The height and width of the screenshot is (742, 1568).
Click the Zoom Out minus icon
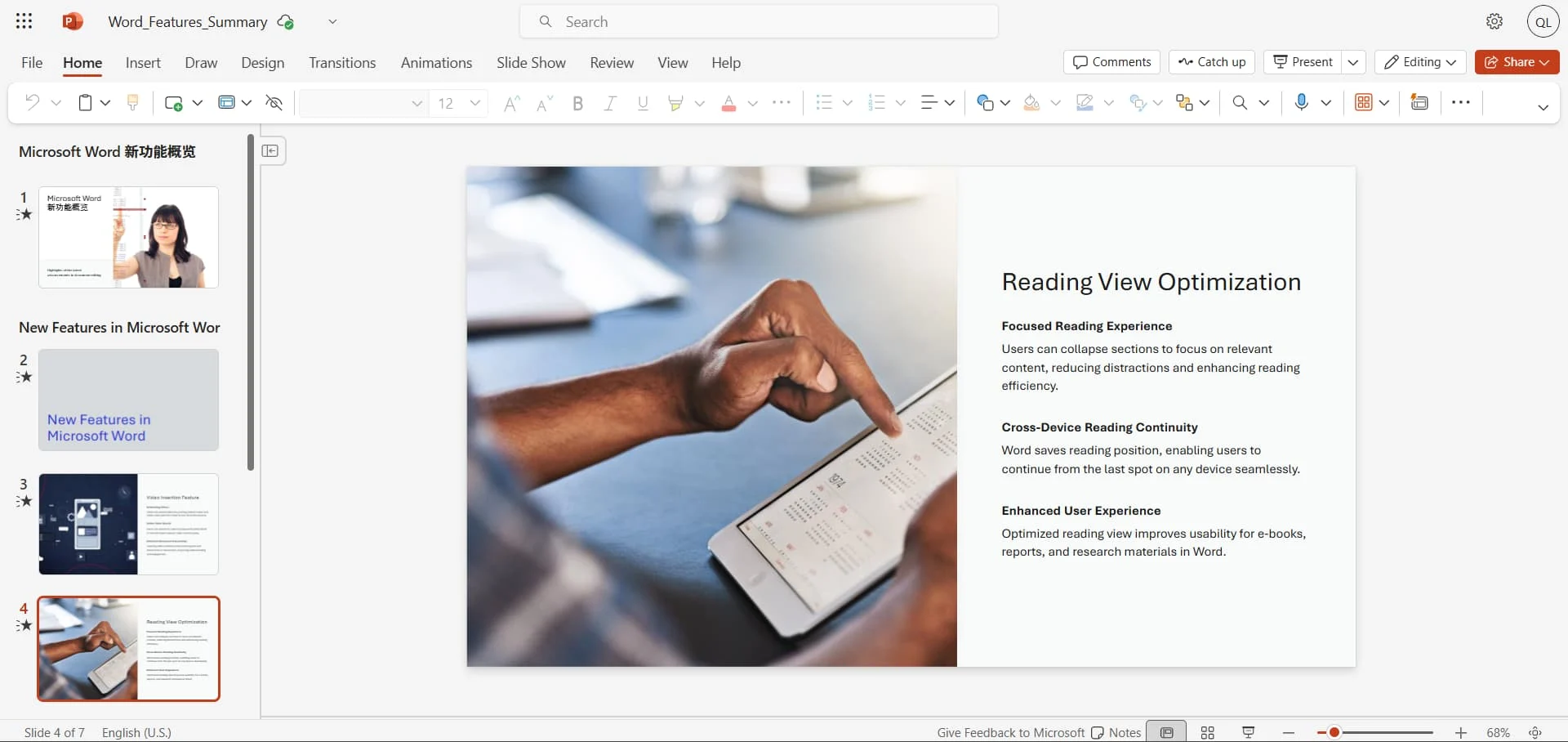point(1289,732)
